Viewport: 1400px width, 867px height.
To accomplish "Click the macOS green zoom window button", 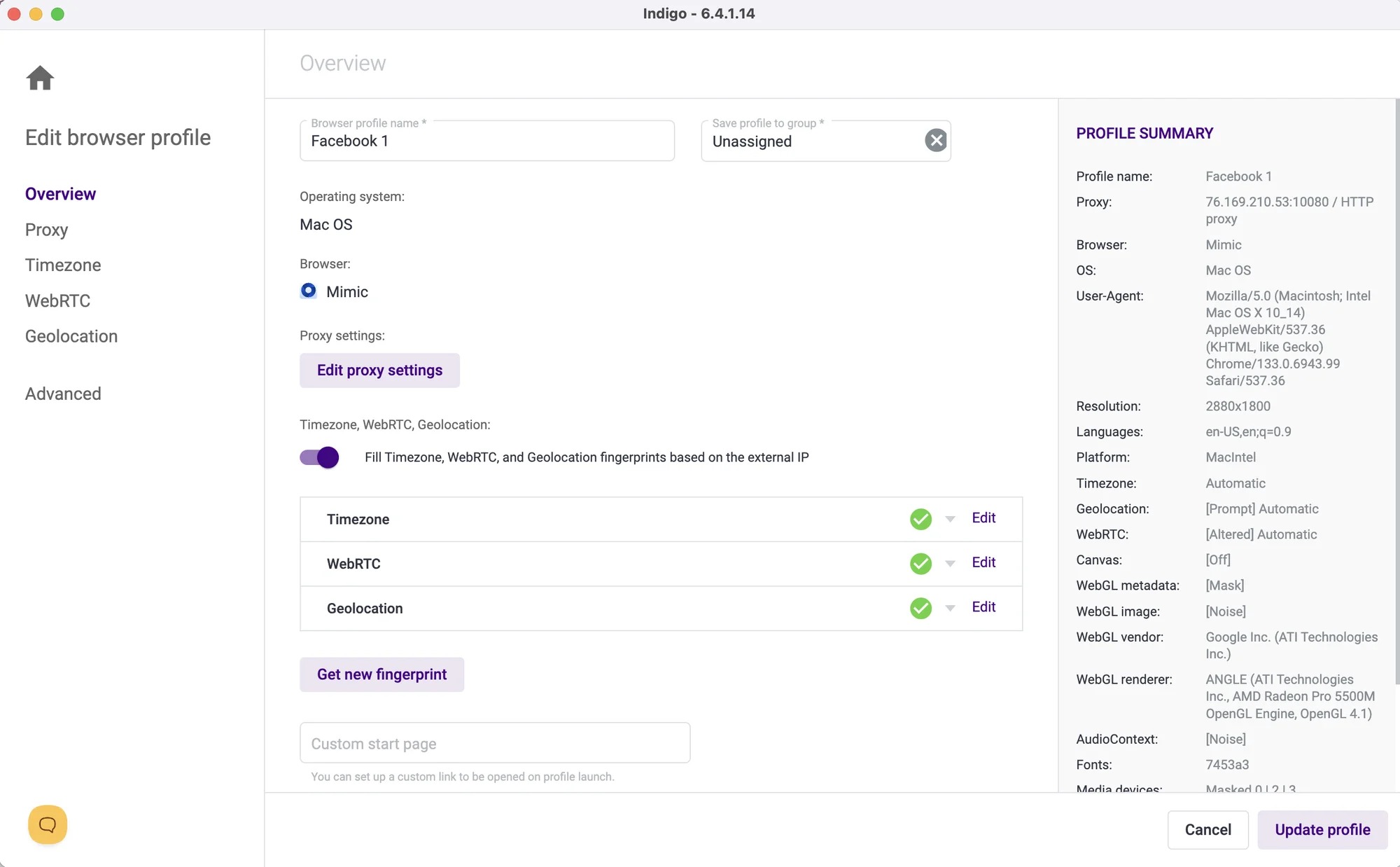I will (x=57, y=14).
